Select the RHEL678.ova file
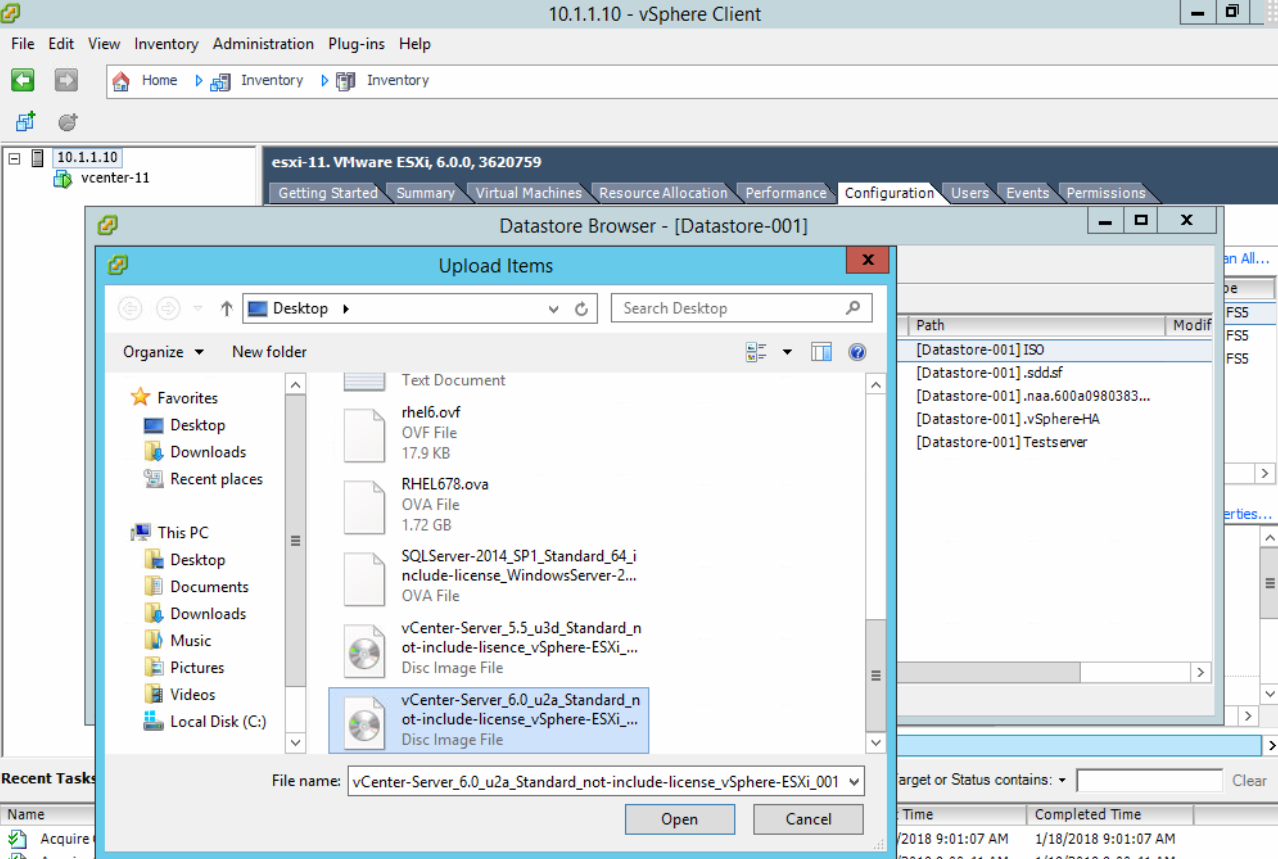 coord(445,485)
